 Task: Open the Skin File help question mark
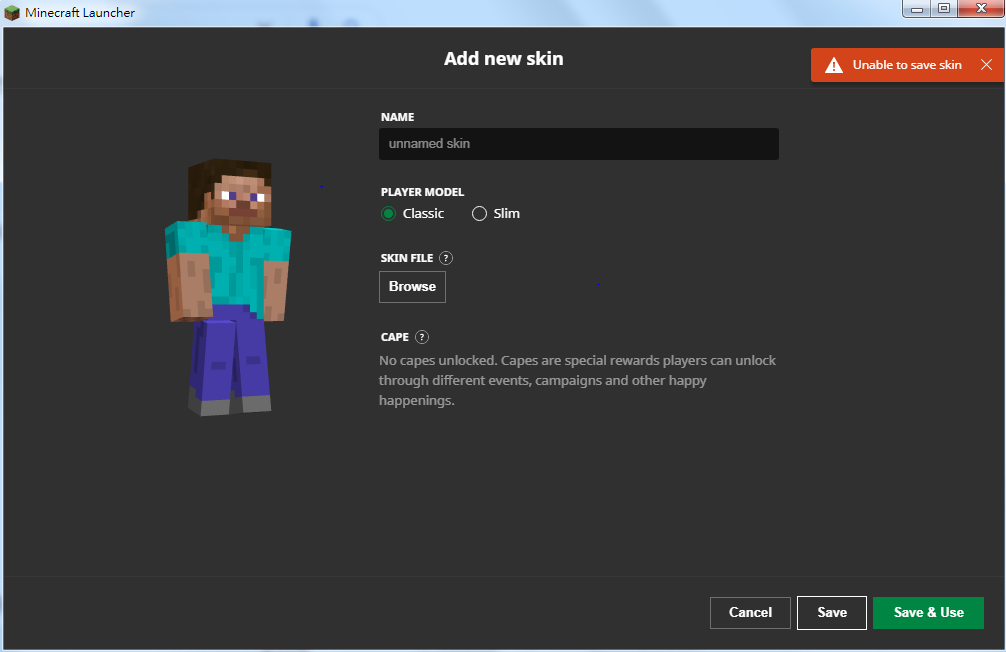click(446, 258)
